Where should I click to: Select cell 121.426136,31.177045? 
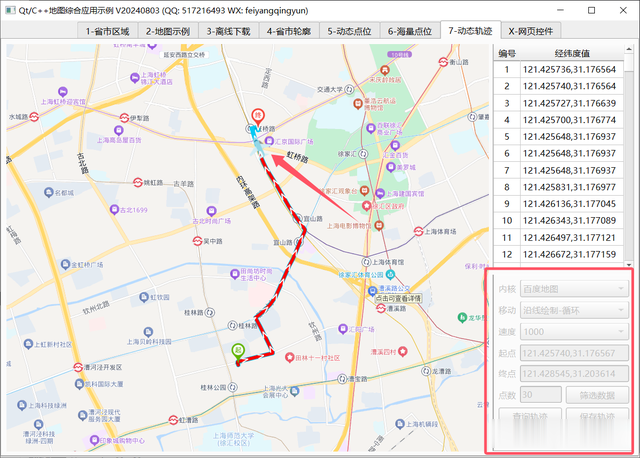click(572, 204)
